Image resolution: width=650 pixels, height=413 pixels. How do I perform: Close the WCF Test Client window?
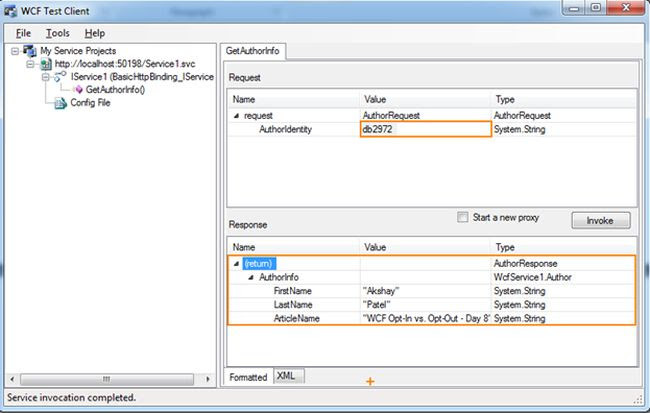pyautogui.click(x=626, y=8)
